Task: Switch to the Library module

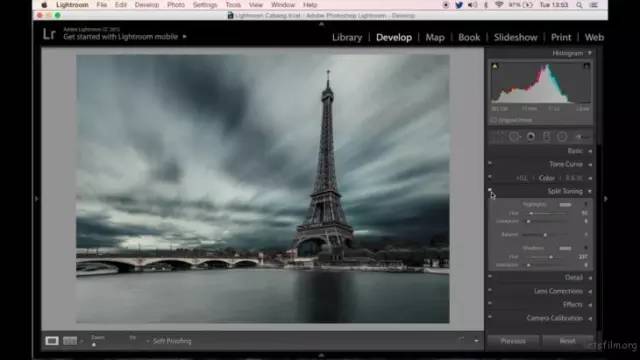Action: pyautogui.click(x=347, y=37)
